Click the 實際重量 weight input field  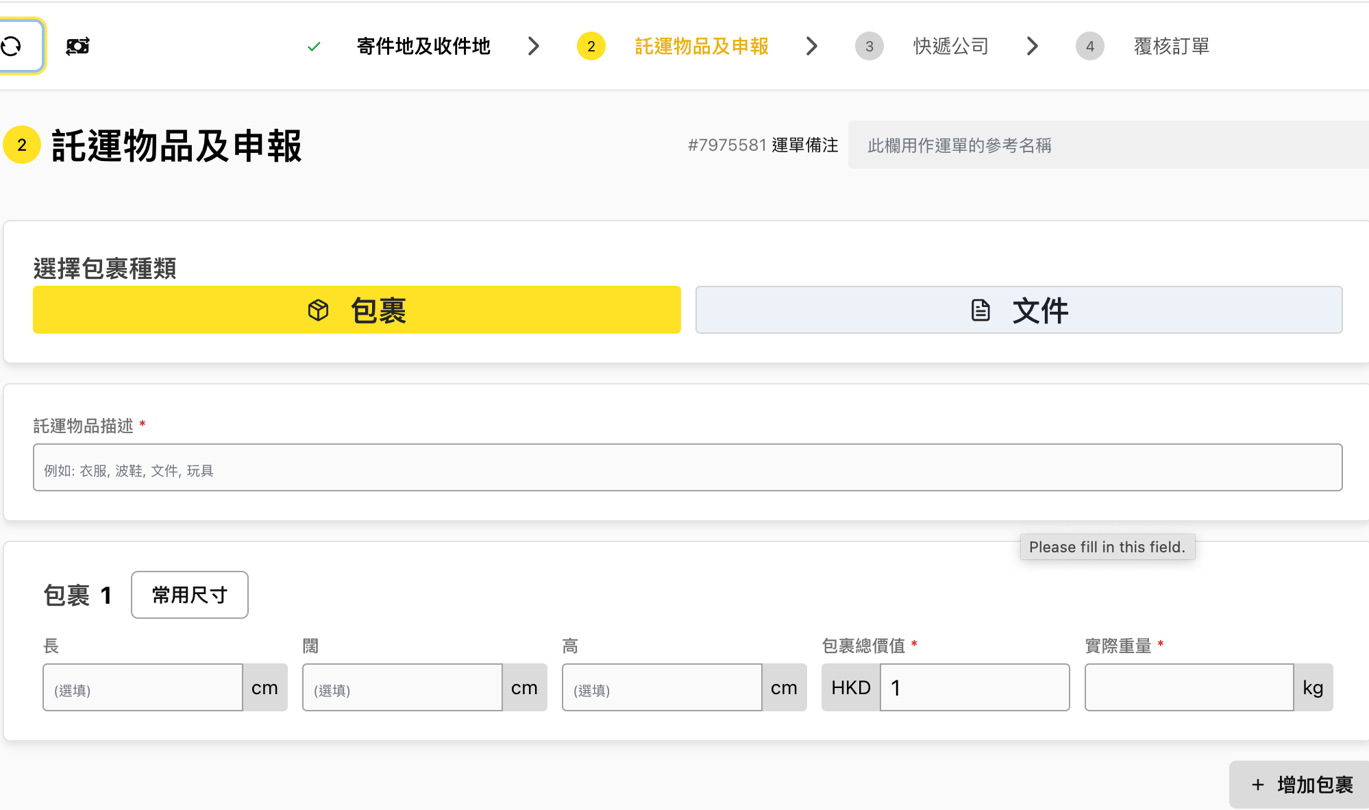click(x=1188, y=688)
